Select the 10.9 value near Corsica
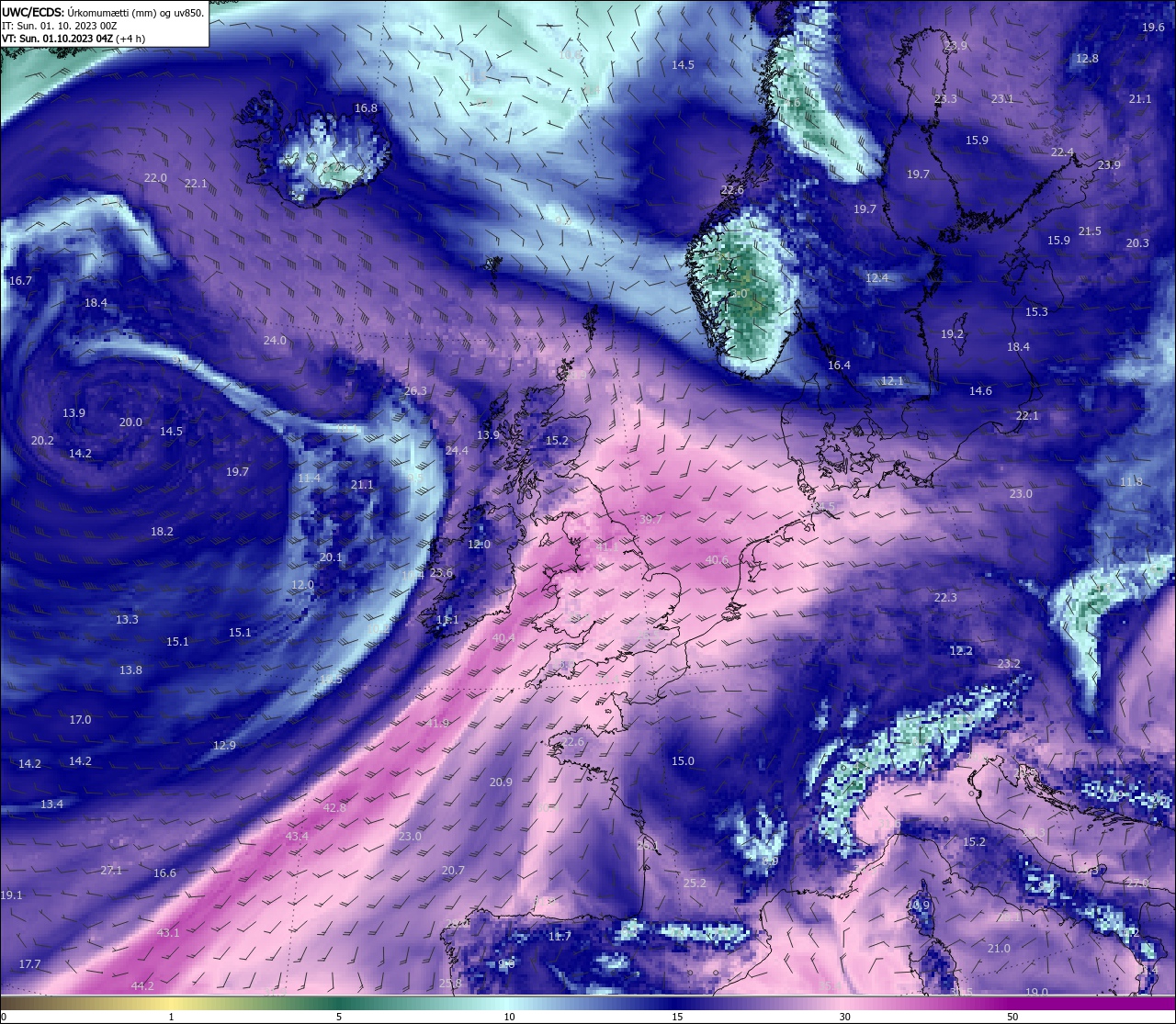The width and height of the screenshot is (1176, 1024). (x=918, y=906)
